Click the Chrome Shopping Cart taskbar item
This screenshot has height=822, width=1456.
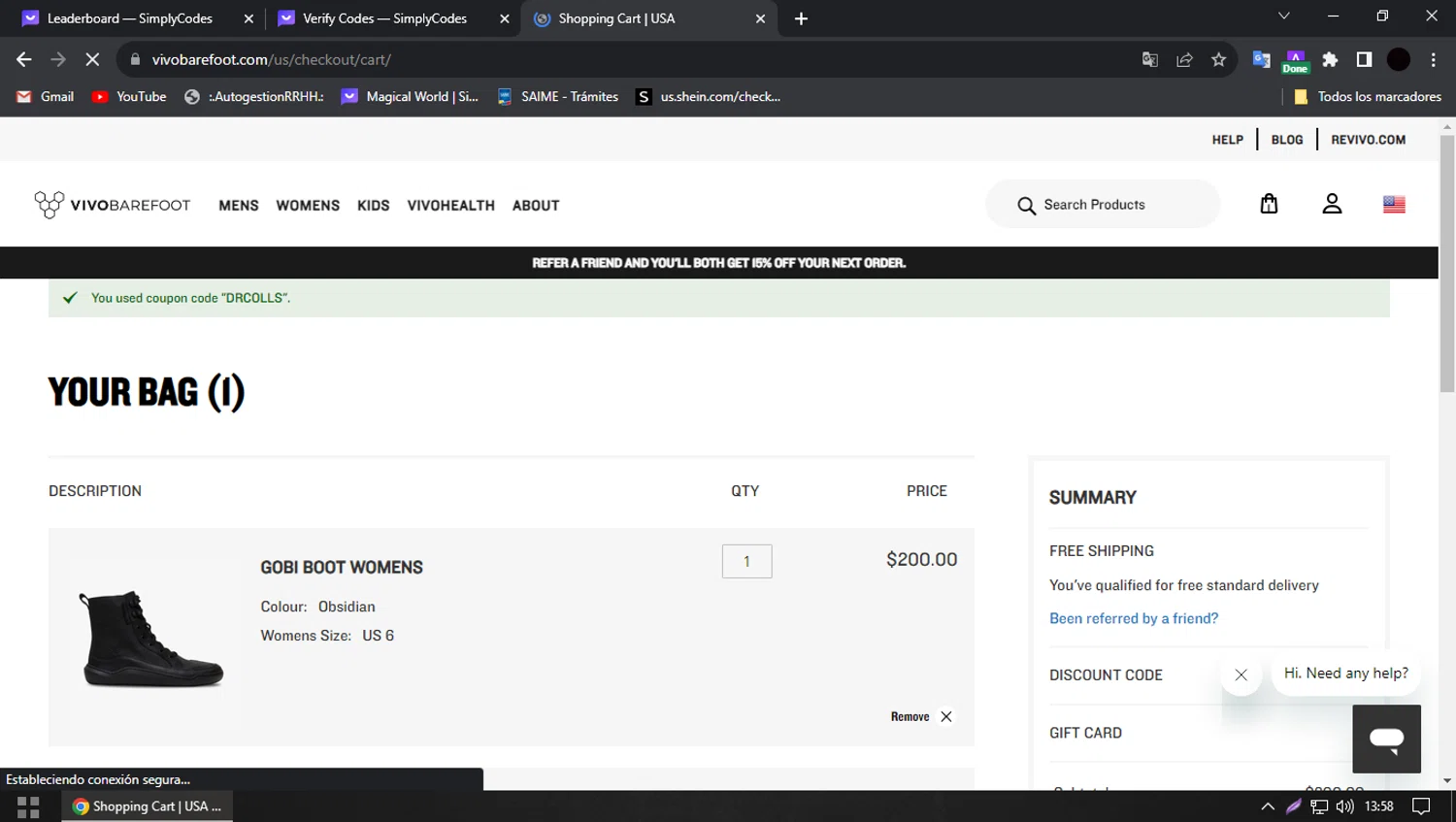coord(148,806)
